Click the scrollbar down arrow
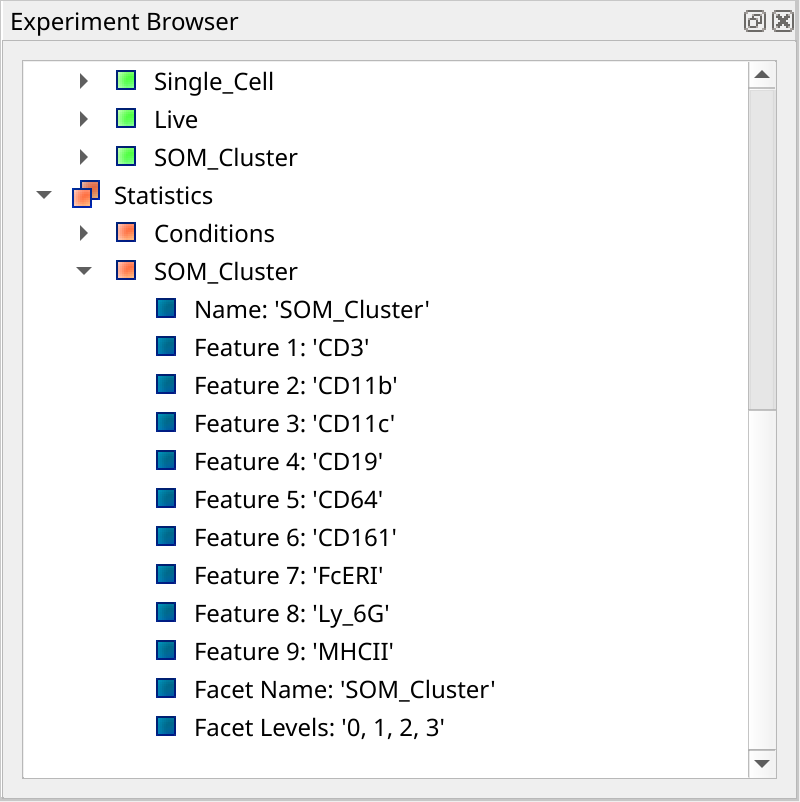The image size is (800, 802). [x=762, y=764]
